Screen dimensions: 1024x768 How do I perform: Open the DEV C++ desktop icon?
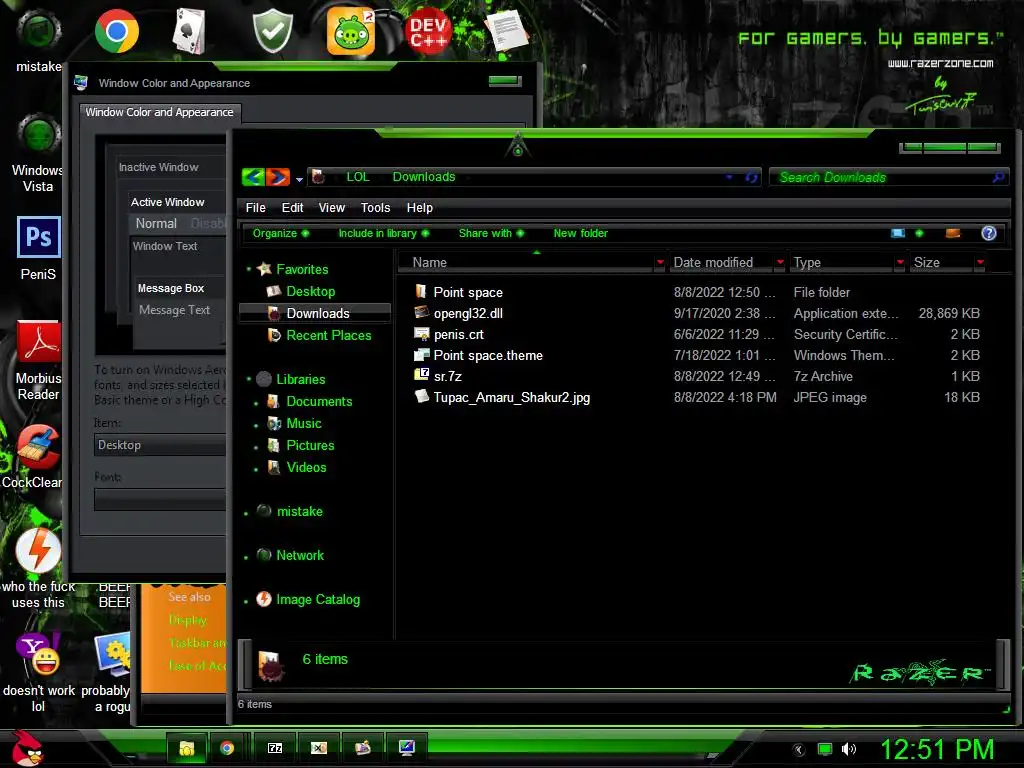(x=428, y=31)
